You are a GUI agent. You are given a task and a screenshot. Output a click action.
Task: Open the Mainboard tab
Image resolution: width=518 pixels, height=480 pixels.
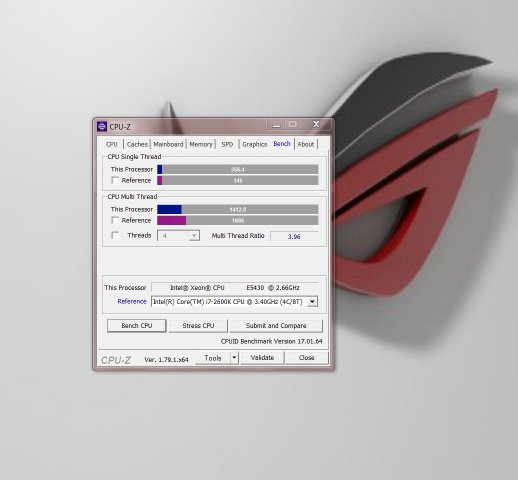(x=168, y=144)
